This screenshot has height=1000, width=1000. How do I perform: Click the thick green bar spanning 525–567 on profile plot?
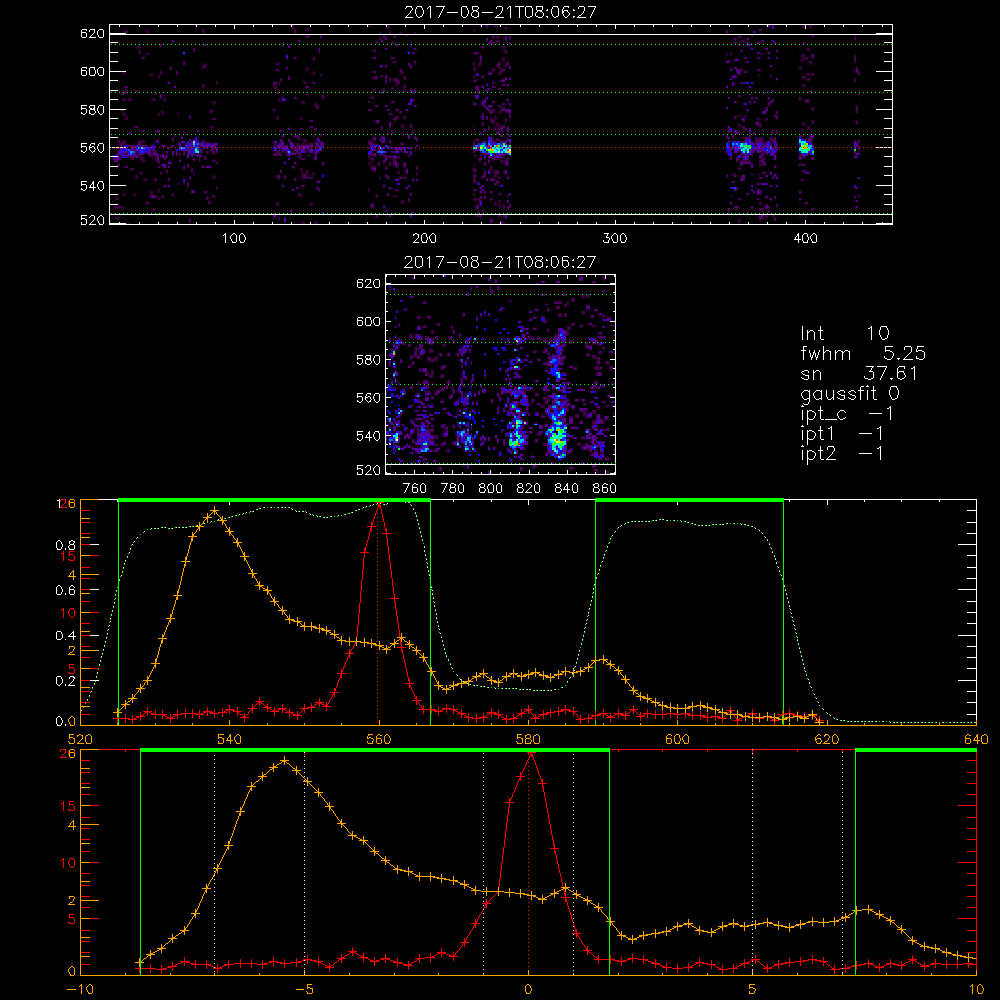click(x=274, y=500)
